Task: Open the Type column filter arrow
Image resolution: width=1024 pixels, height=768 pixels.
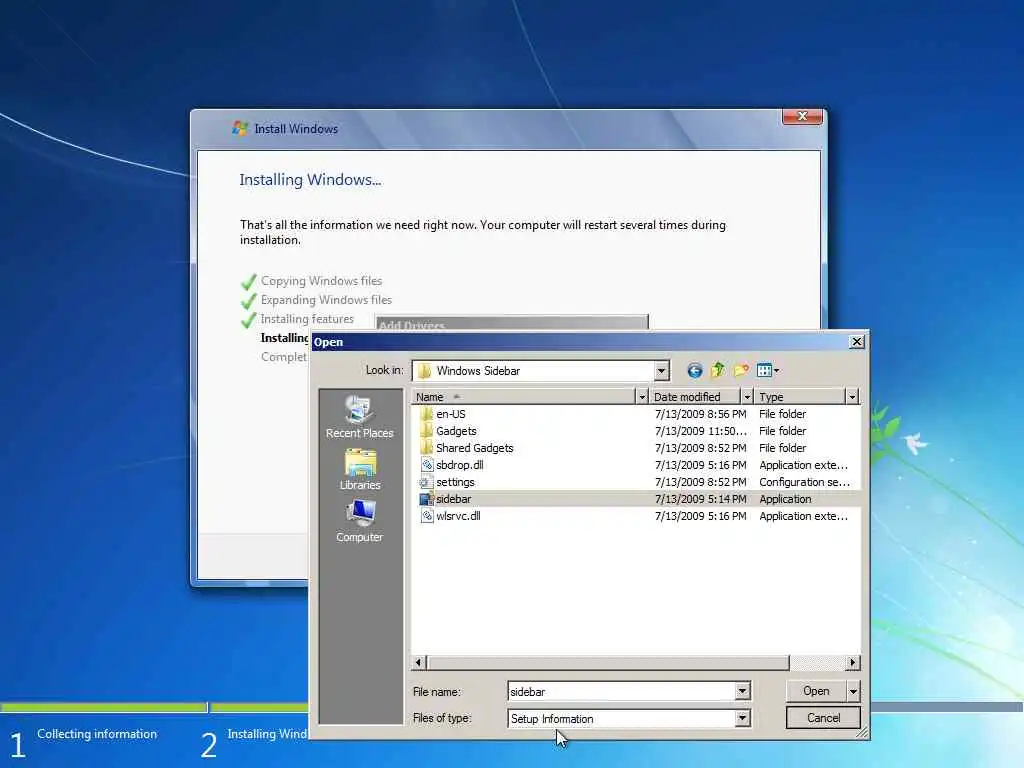Action: click(x=852, y=397)
